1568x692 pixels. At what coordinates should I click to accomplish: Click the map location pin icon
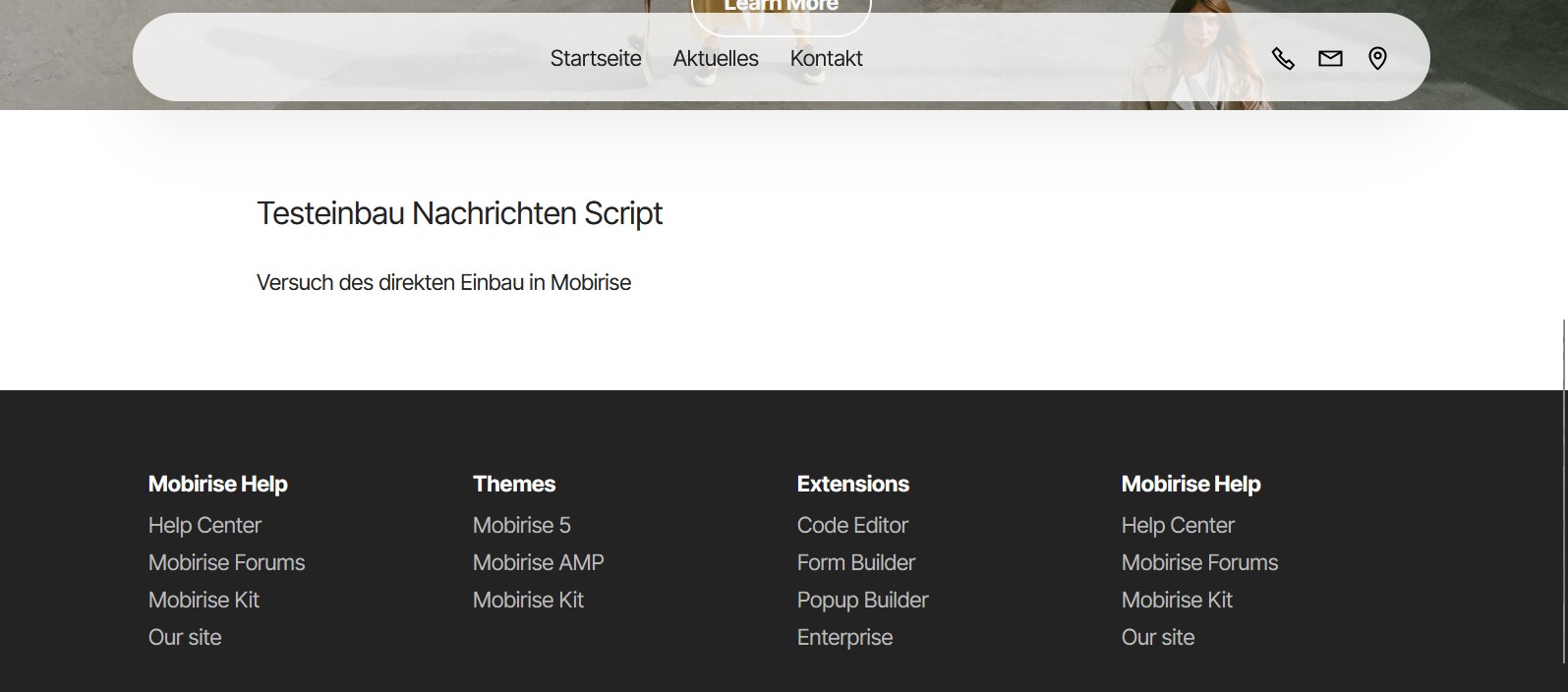[1377, 59]
